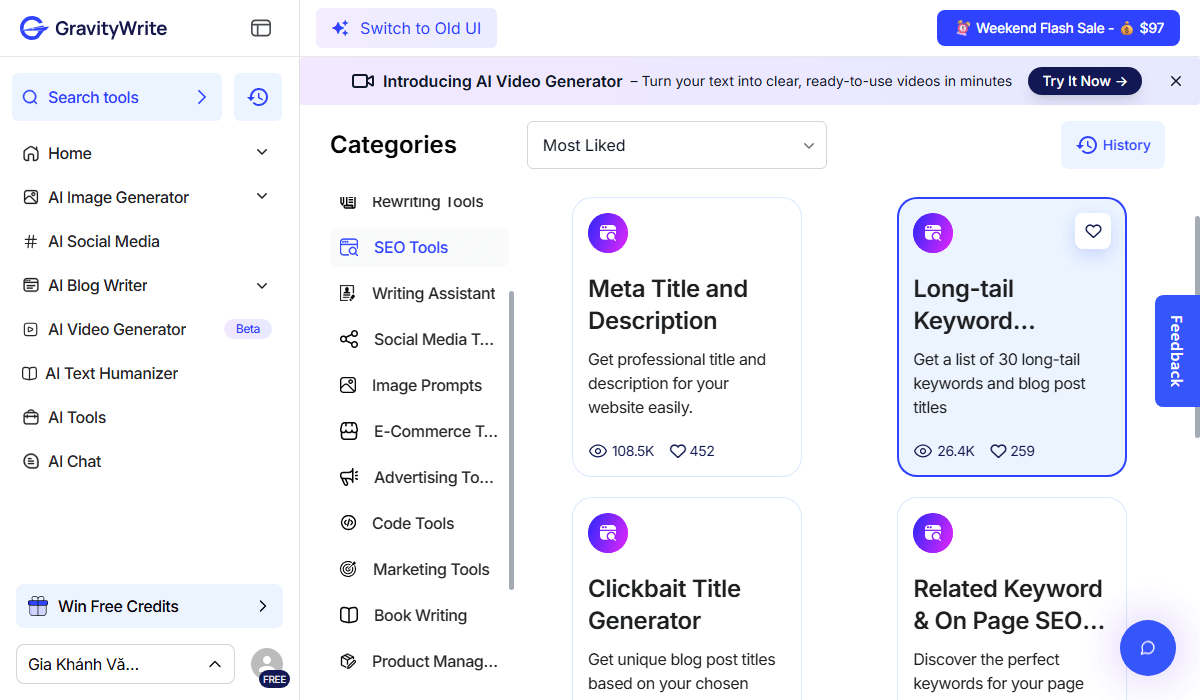Toggle like on Long-tail Keyword's 259 count
Viewport: 1200px width, 700px height.
[998, 451]
